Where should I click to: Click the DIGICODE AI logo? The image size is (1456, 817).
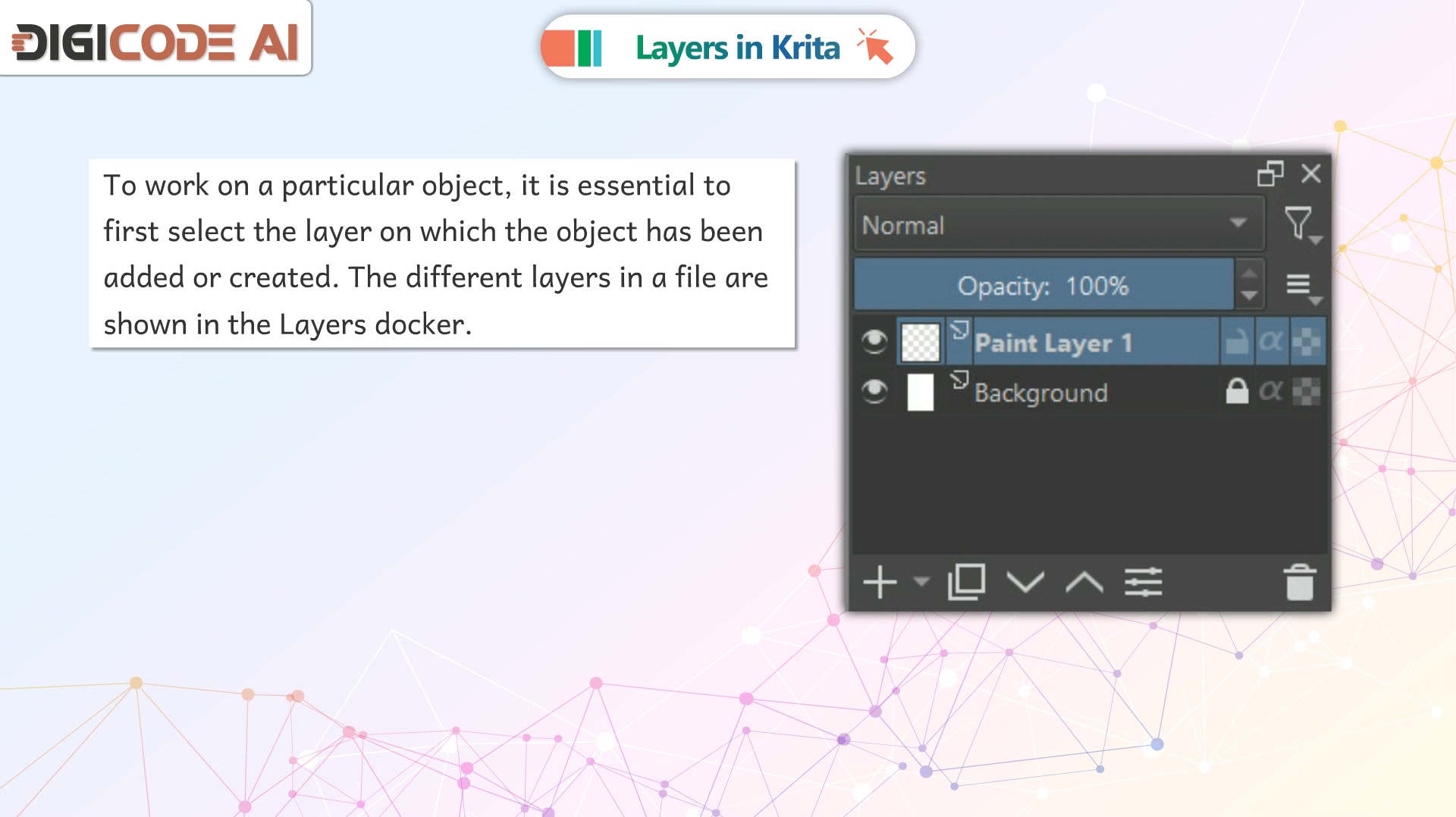pos(155,42)
